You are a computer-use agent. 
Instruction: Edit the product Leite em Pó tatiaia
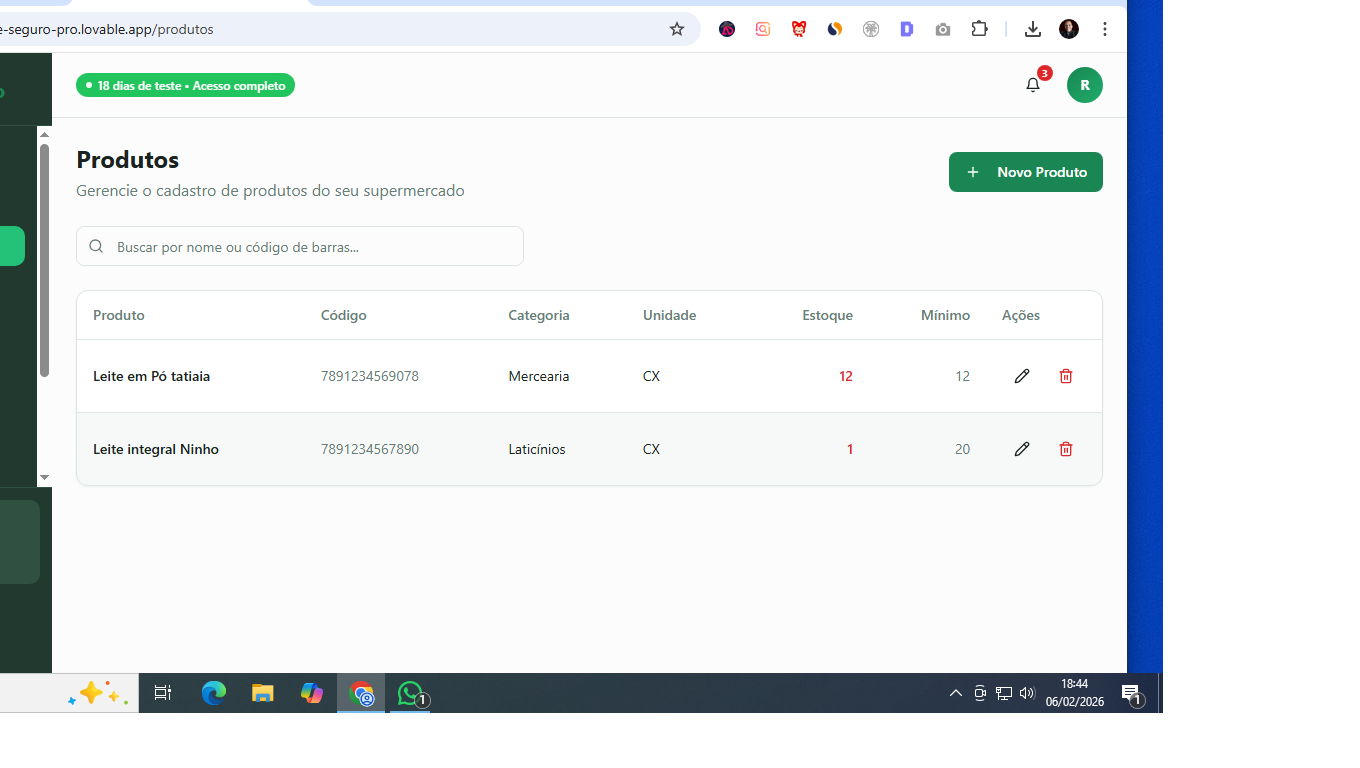tap(1021, 375)
